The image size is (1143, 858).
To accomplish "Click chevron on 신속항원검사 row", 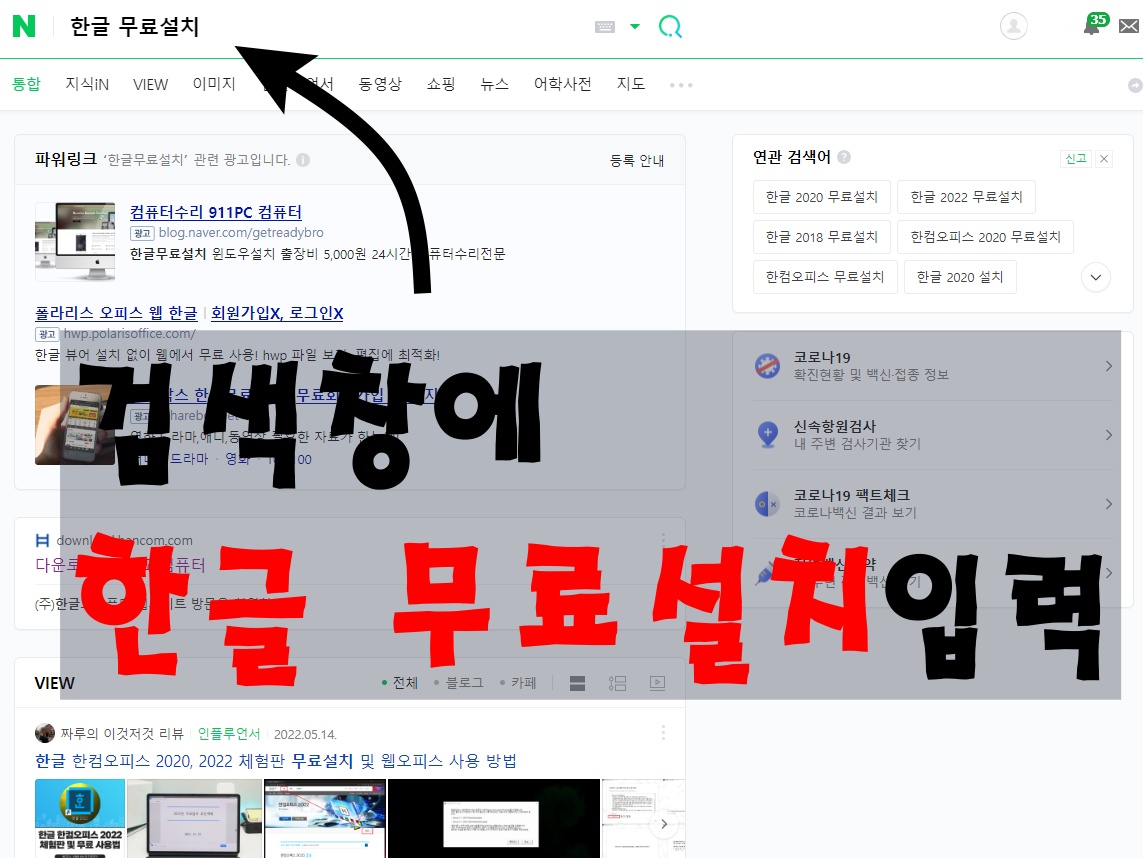I will coord(1108,435).
